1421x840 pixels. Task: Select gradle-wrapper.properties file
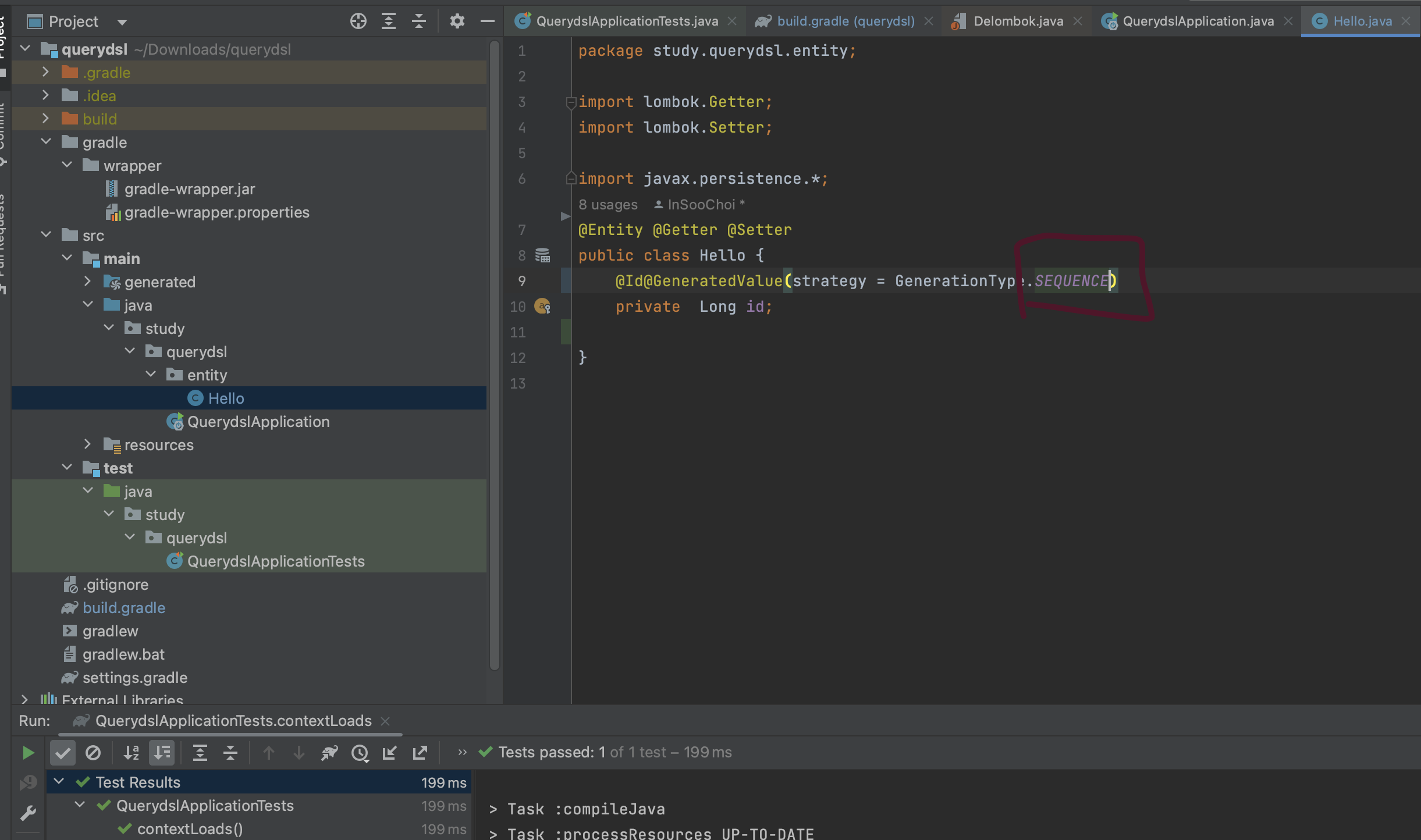(216, 212)
